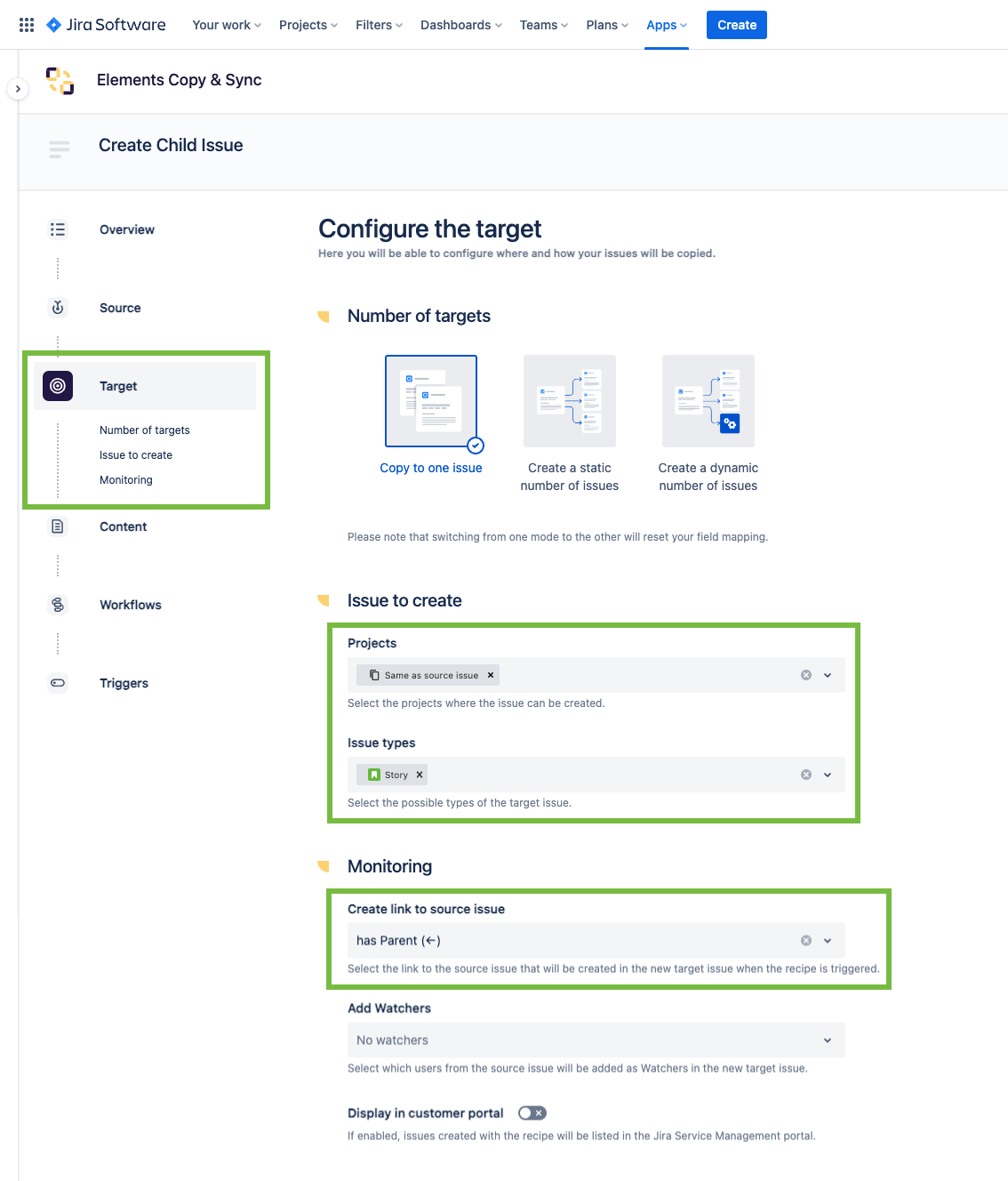
Task: Expand the Create link to source issue dropdown
Action: 828,941
